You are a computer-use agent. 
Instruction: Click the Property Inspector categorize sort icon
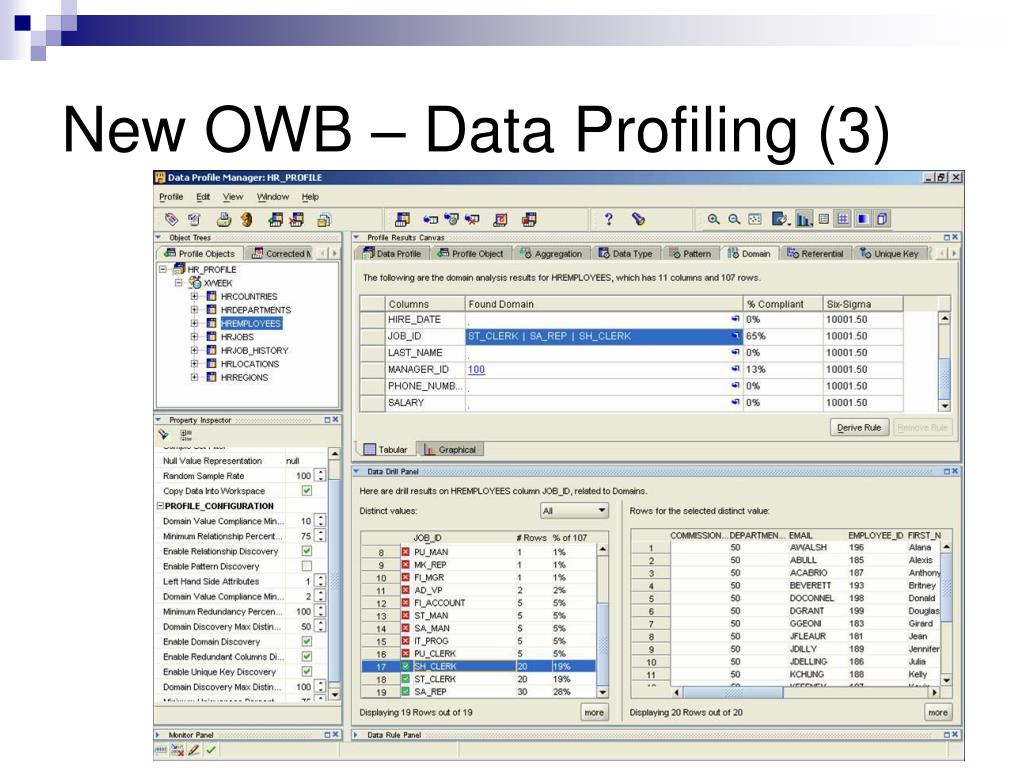(186, 434)
